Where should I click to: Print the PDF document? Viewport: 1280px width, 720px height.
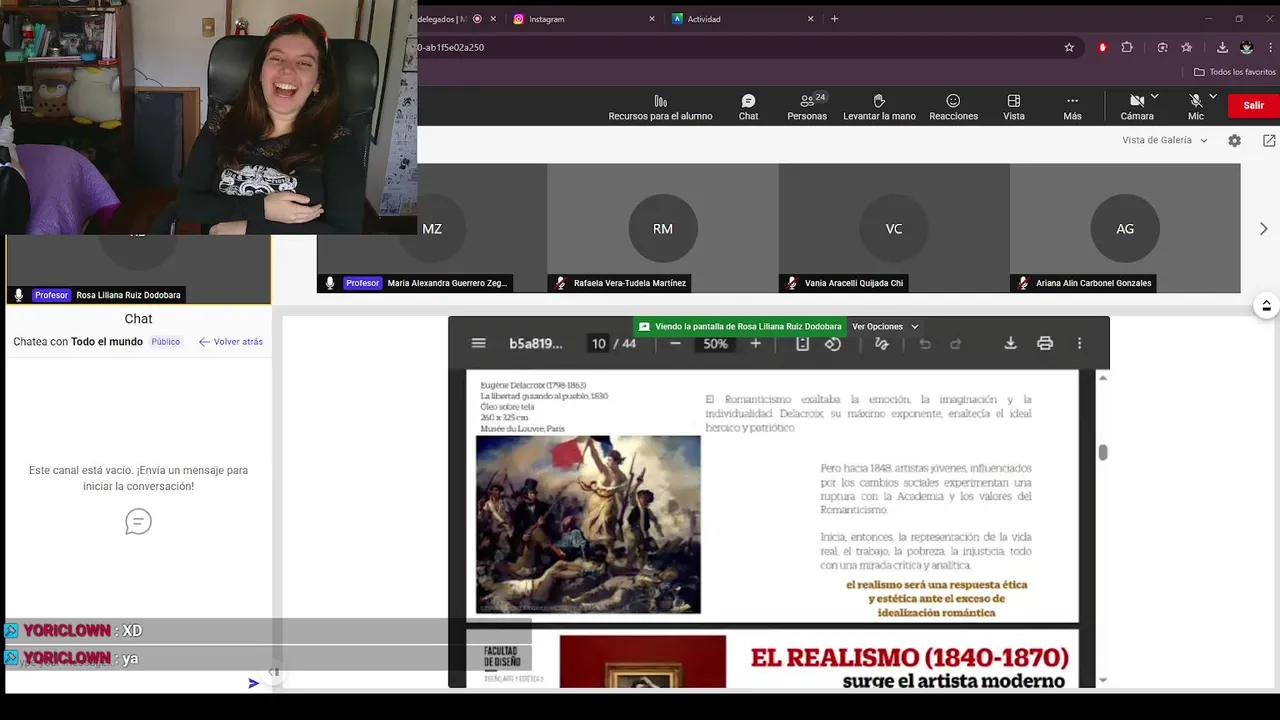coord(1045,343)
